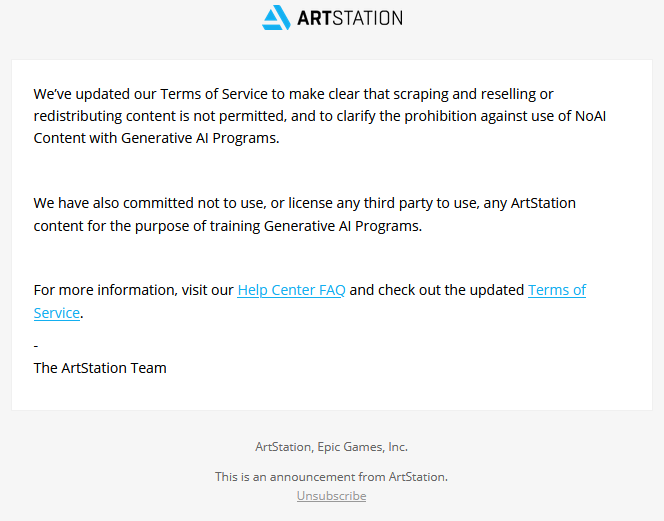Click 'This is an announcement from ArtStation.' text
The height and width of the screenshot is (521, 664).
click(332, 477)
